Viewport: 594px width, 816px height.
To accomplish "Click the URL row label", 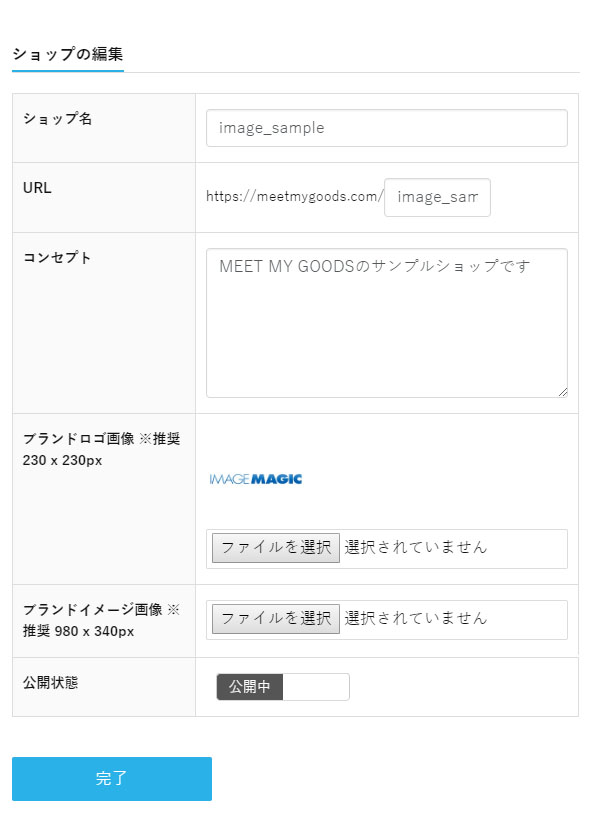I will click(x=37, y=188).
